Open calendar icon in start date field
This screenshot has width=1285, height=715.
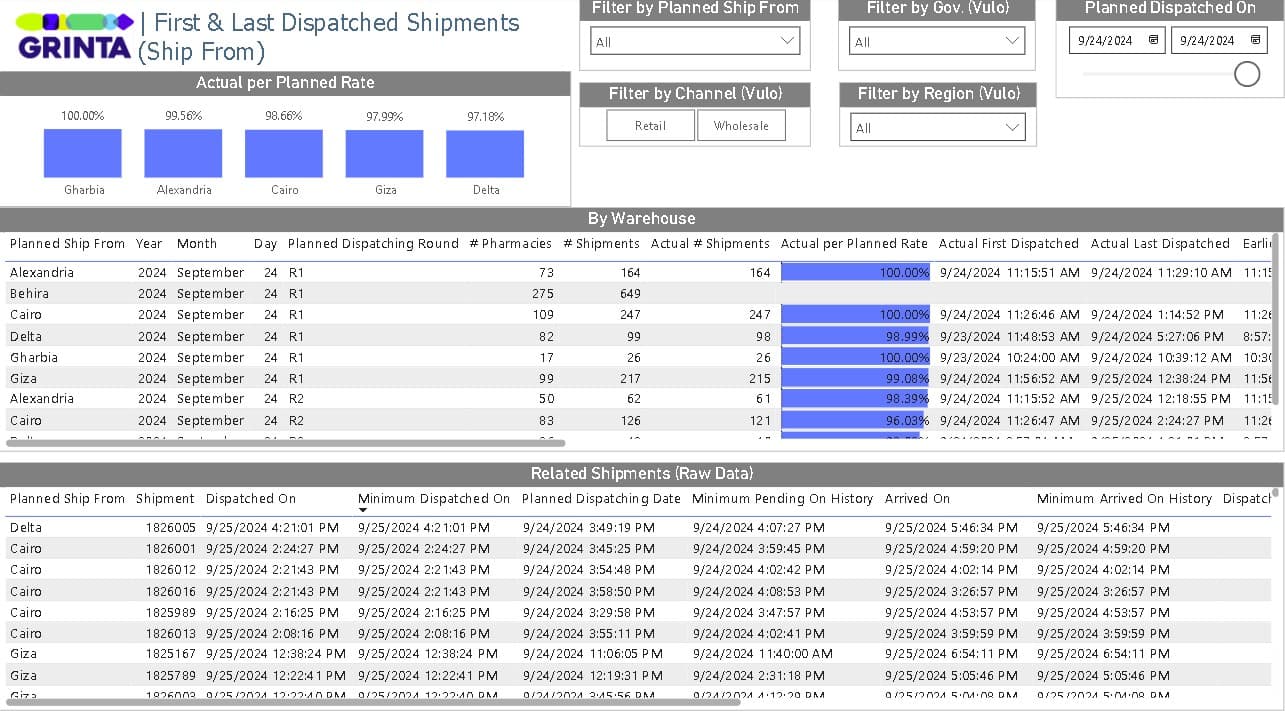tap(1153, 40)
